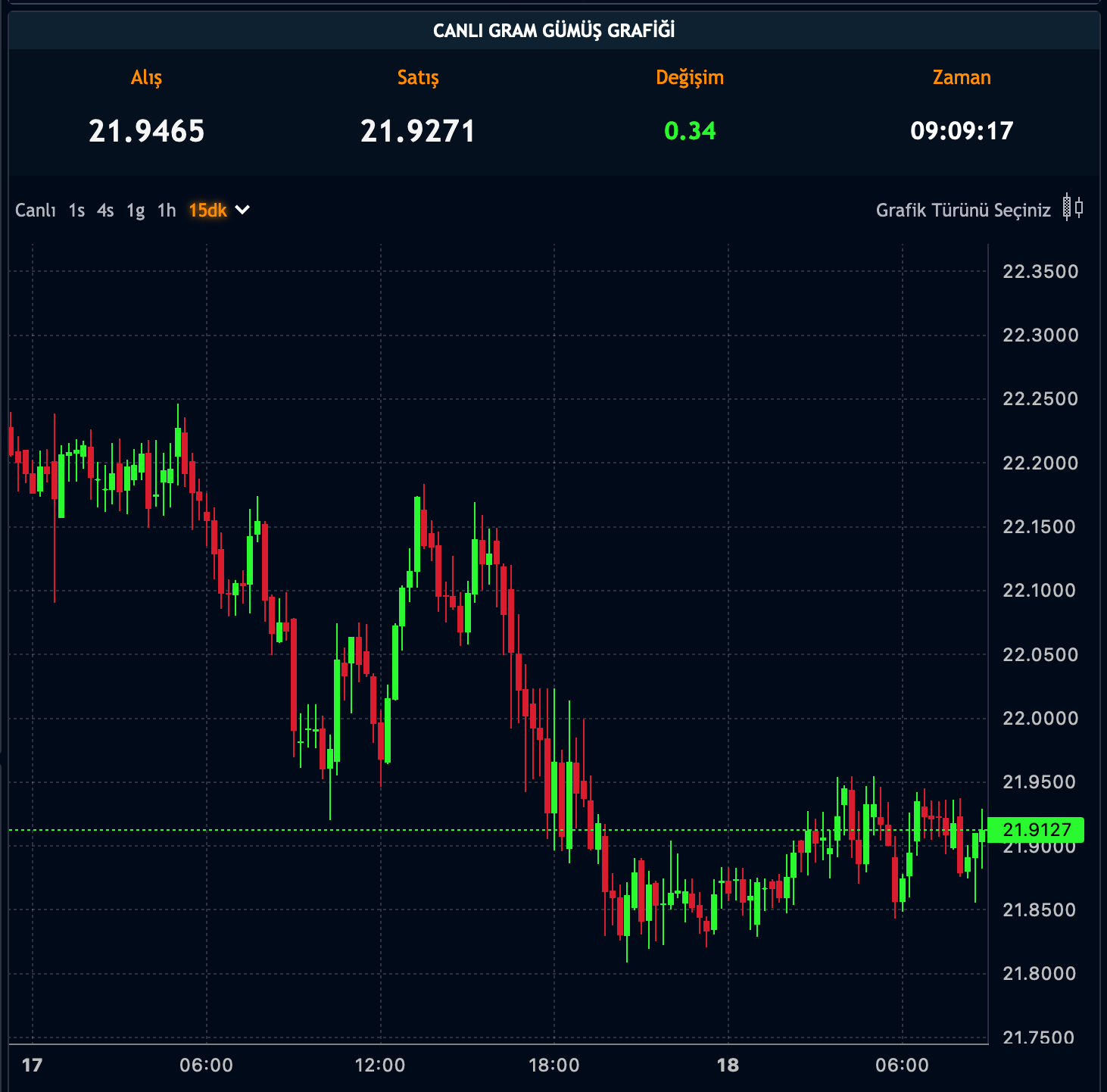Click the 21.7500 price axis label
Image resolution: width=1107 pixels, height=1092 pixels.
(1039, 1037)
